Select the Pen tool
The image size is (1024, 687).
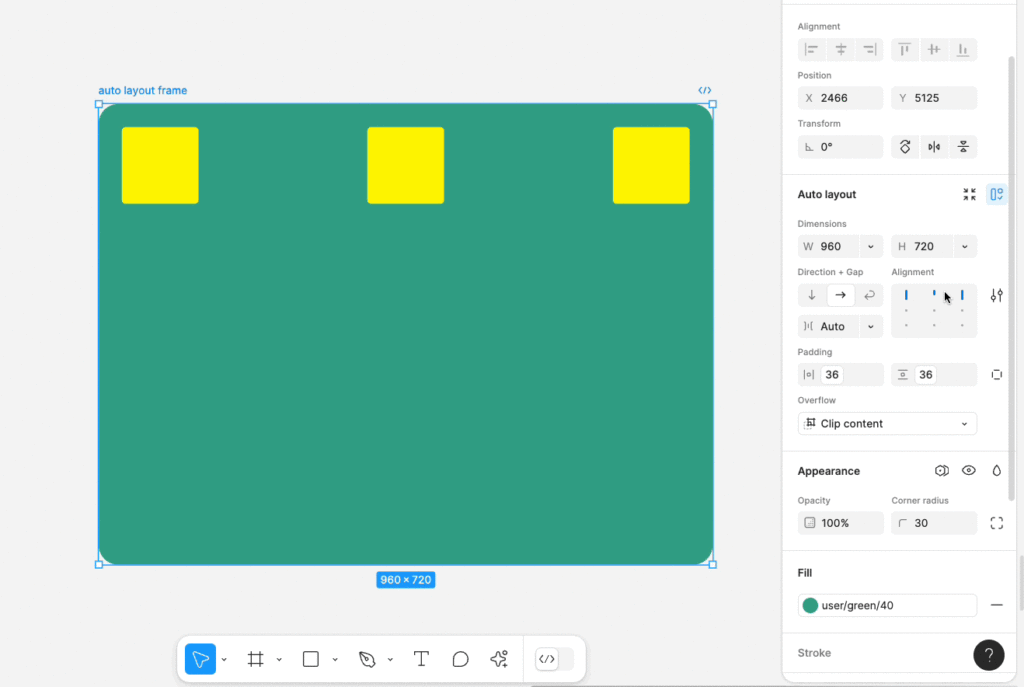click(x=367, y=659)
